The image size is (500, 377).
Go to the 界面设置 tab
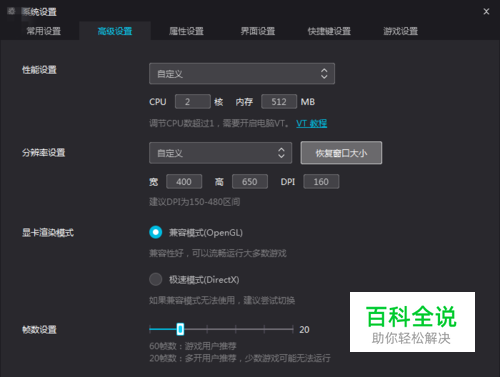(x=258, y=31)
